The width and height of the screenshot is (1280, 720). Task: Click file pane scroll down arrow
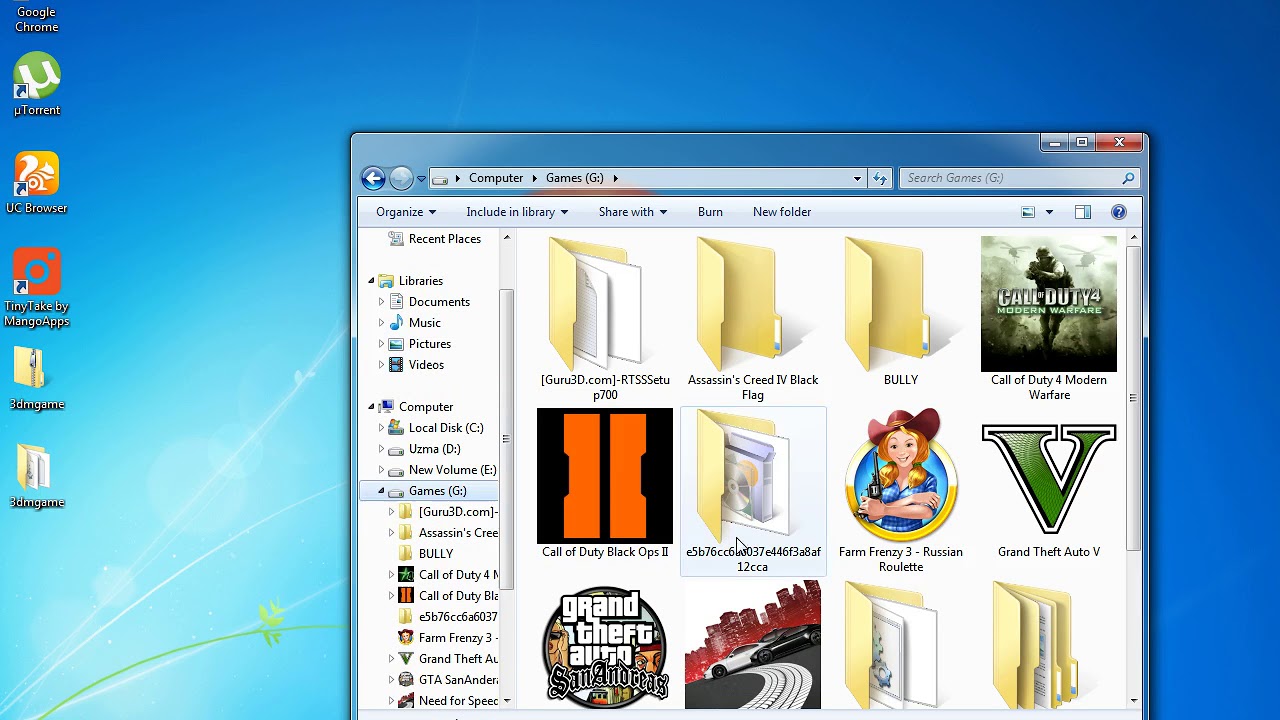click(1133, 701)
